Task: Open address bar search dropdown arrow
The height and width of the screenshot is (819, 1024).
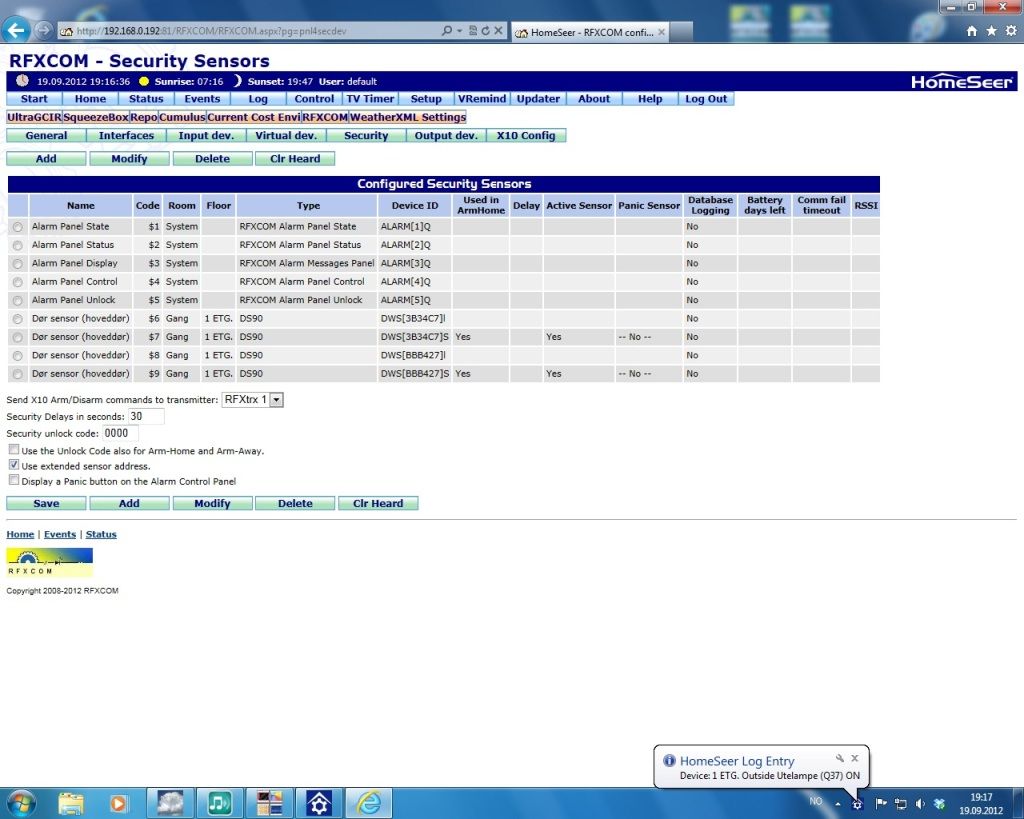Action: (459, 31)
